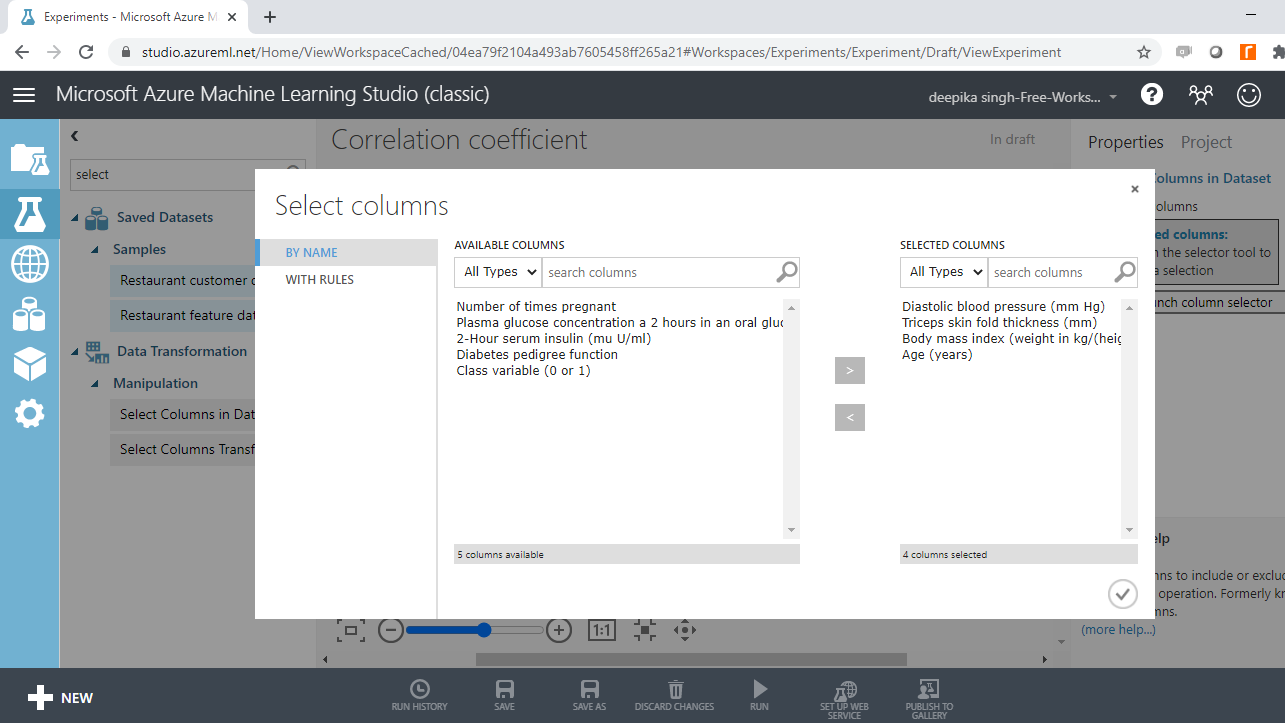This screenshot has height=723, width=1285.
Task: Open the community people icon
Action: point(1200,94)
